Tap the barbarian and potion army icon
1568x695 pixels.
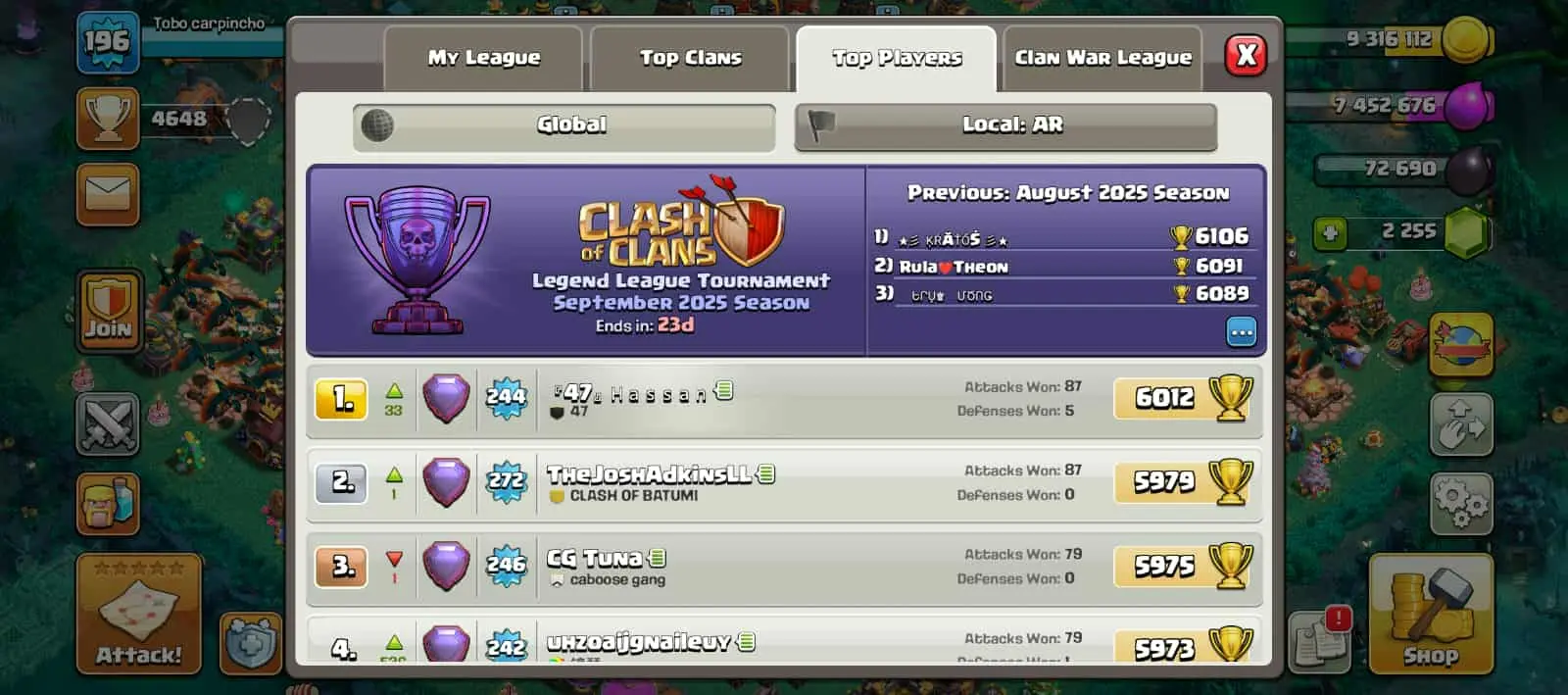point(108,504)
